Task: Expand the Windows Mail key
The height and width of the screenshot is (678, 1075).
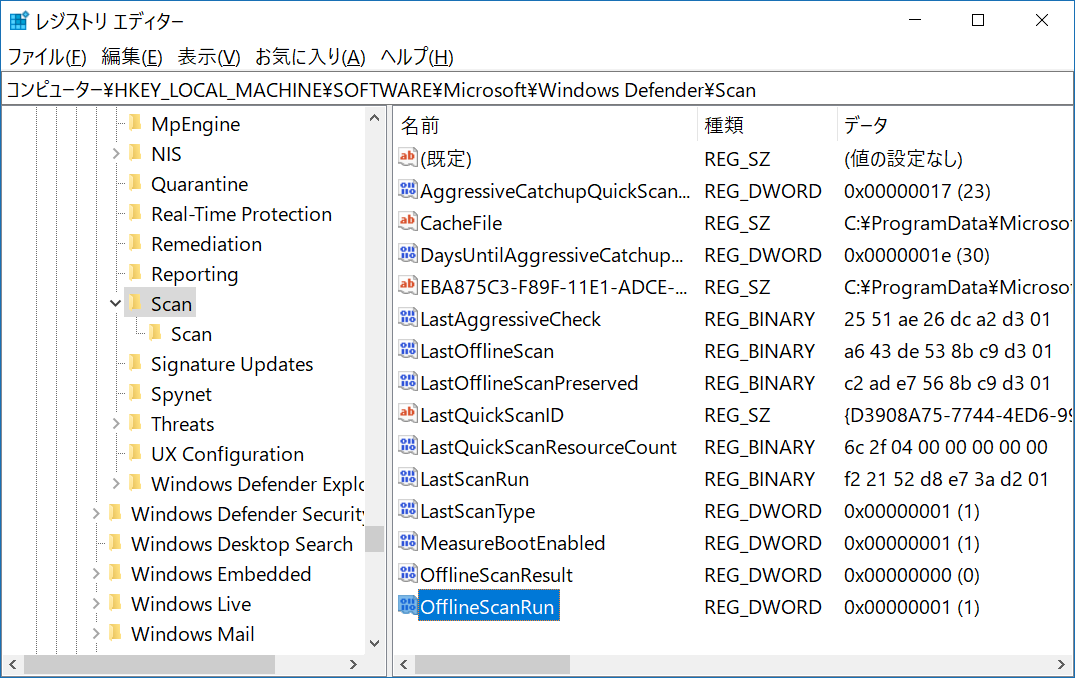Action: 96,633
